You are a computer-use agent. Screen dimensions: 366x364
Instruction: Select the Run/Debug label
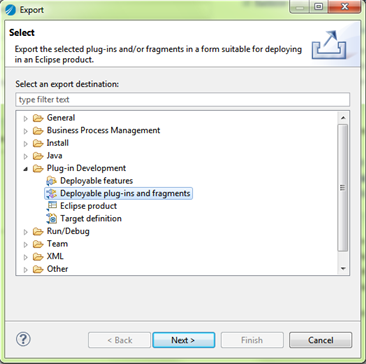68,231
